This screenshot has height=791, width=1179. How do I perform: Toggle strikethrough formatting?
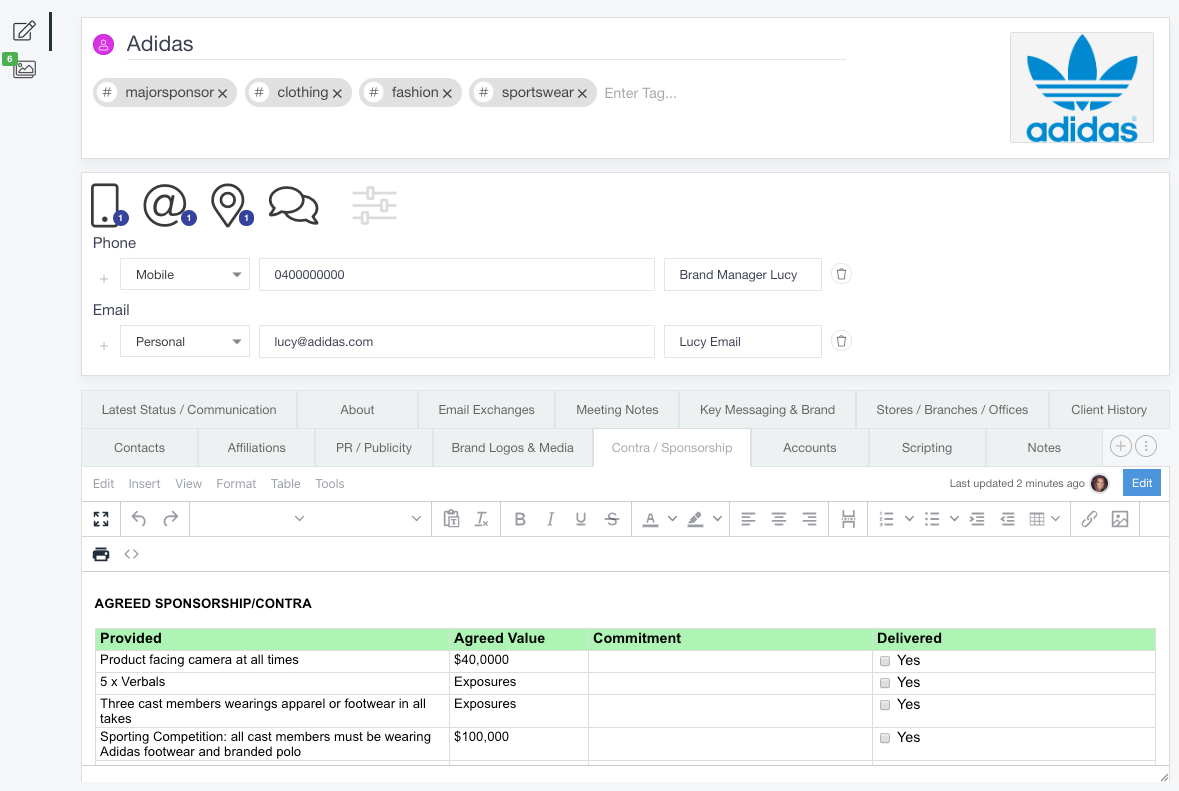tap(612, 519)
